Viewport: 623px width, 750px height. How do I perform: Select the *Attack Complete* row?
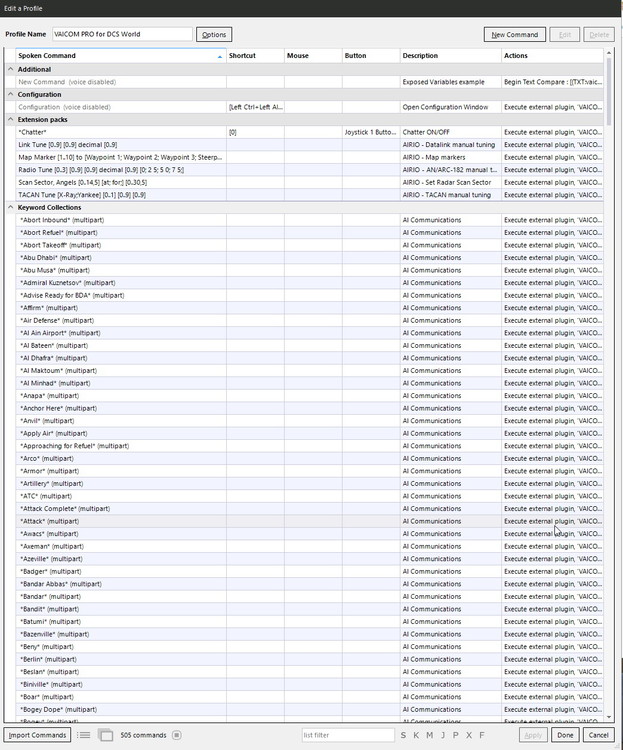click(x=310, y=508)
